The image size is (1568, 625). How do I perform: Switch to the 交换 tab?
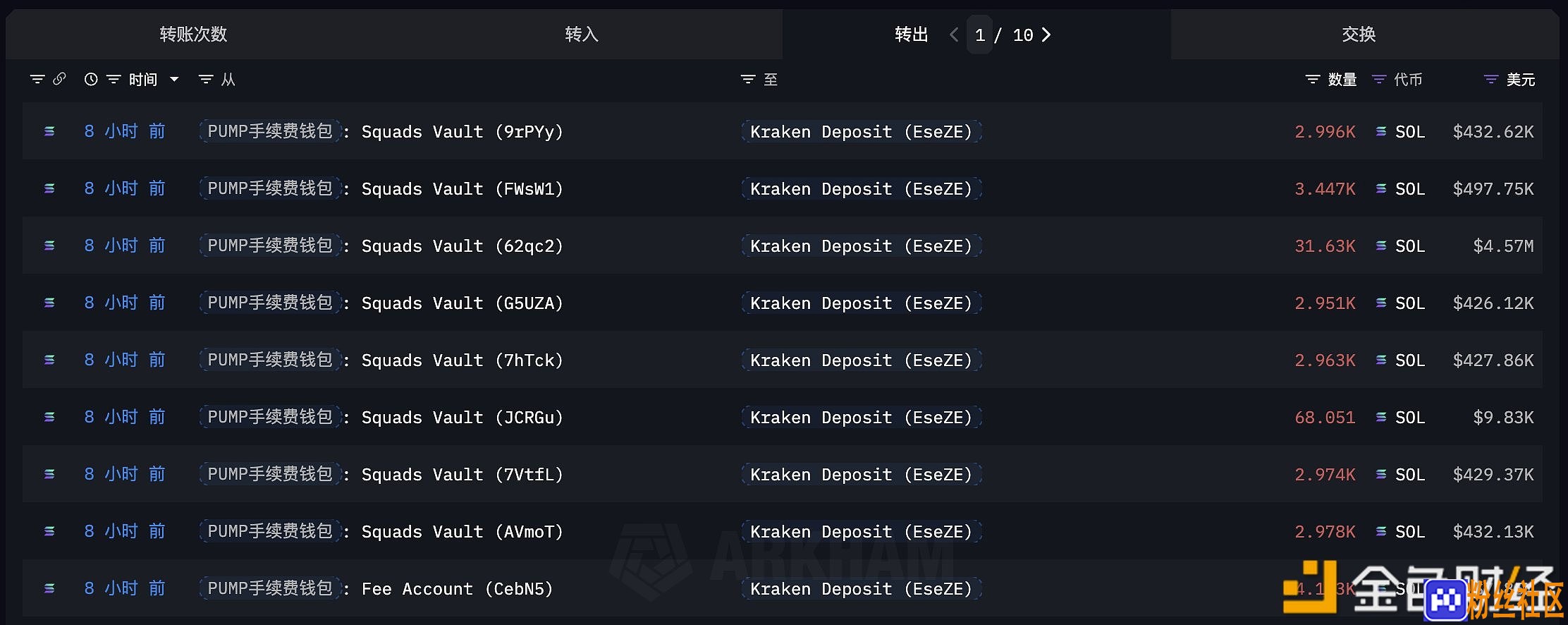[x=1359, y=34]
